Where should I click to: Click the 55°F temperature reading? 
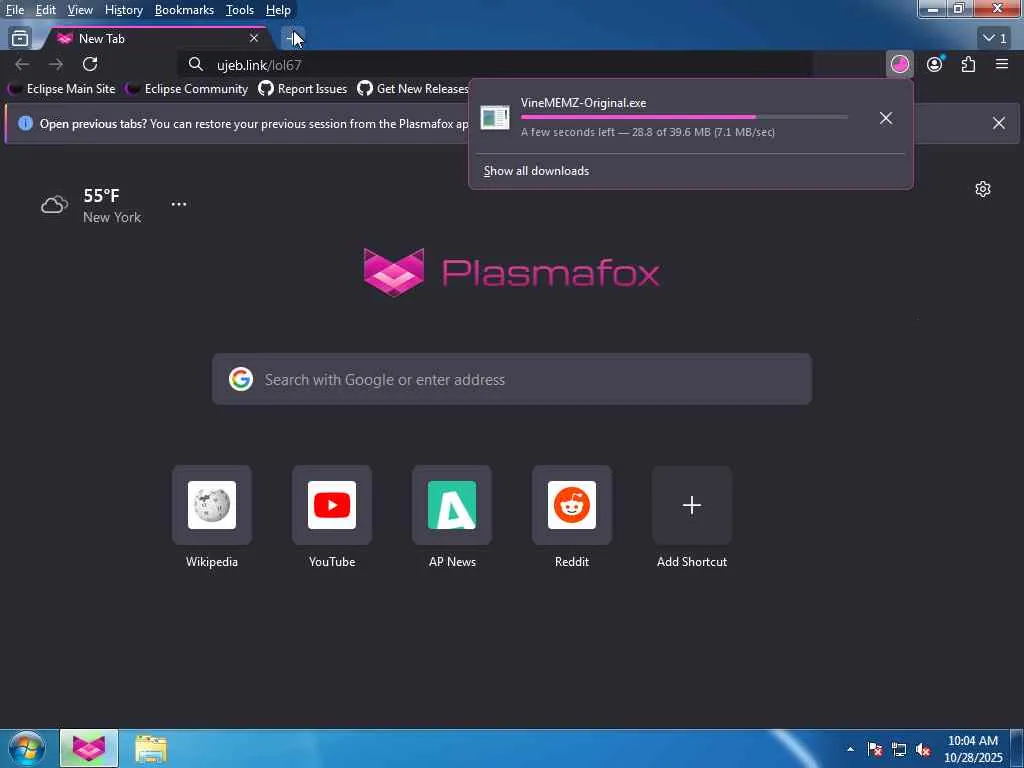[x=101, y=195]
